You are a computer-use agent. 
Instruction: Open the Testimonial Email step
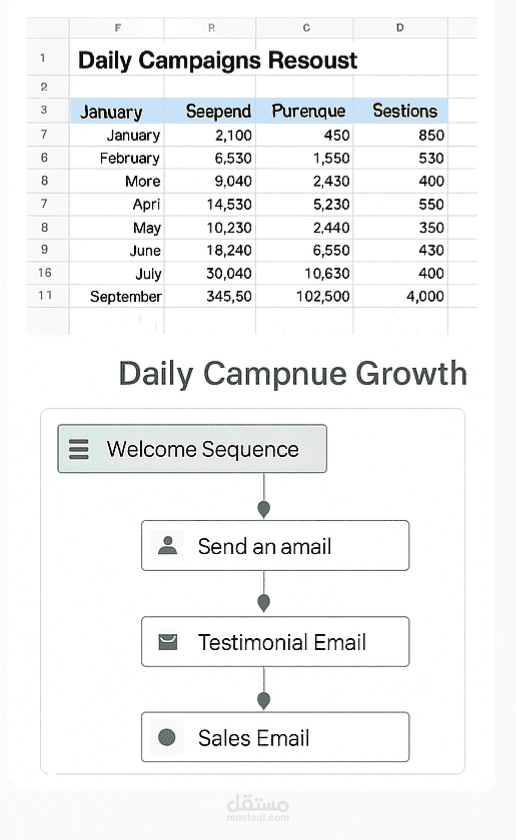point(275,641)
